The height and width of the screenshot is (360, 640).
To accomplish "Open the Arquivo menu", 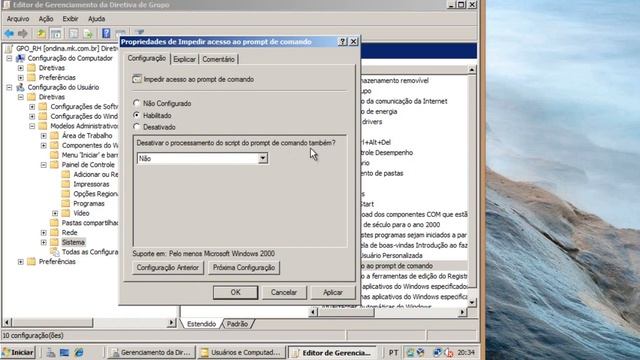I will pos(18,19).
